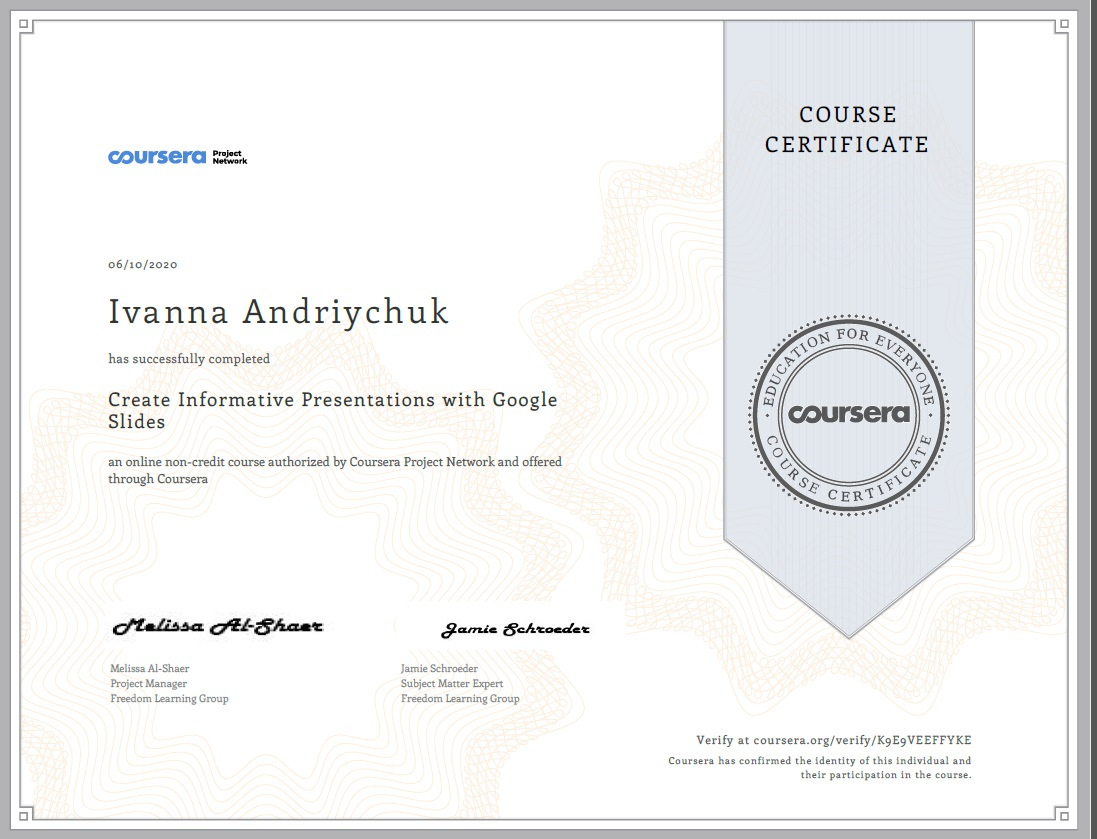This screenshot has height=839, width=1097.
Task: Click the certificate date 06/10/2020
Action: 143,265
